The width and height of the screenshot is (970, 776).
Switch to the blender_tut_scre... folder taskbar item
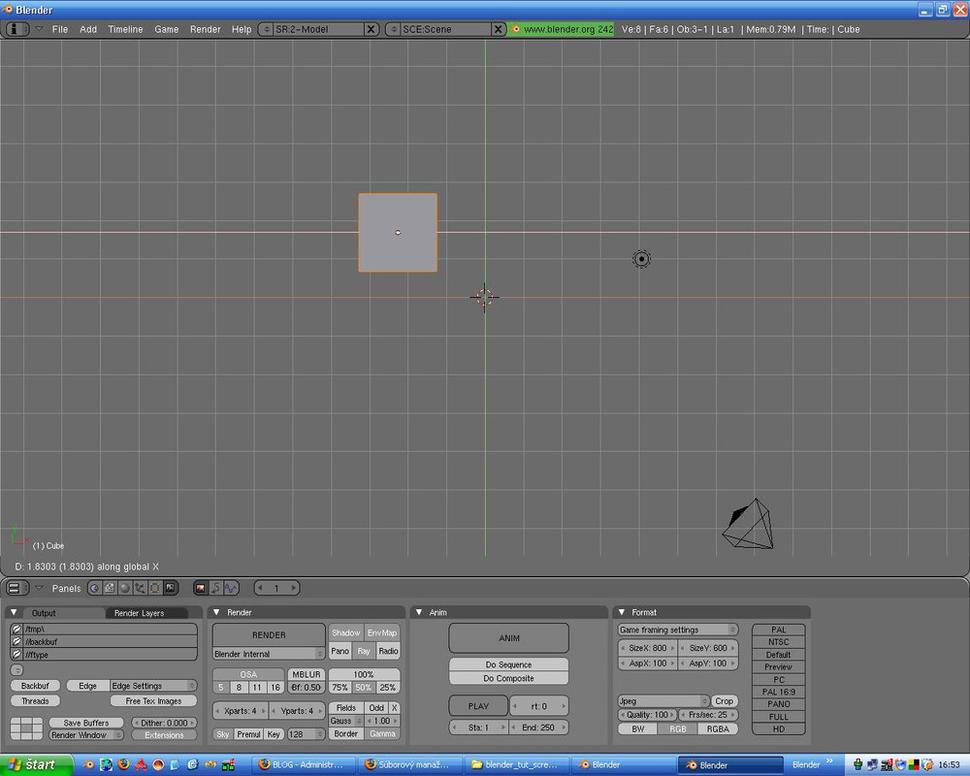[x=514, y=765]
